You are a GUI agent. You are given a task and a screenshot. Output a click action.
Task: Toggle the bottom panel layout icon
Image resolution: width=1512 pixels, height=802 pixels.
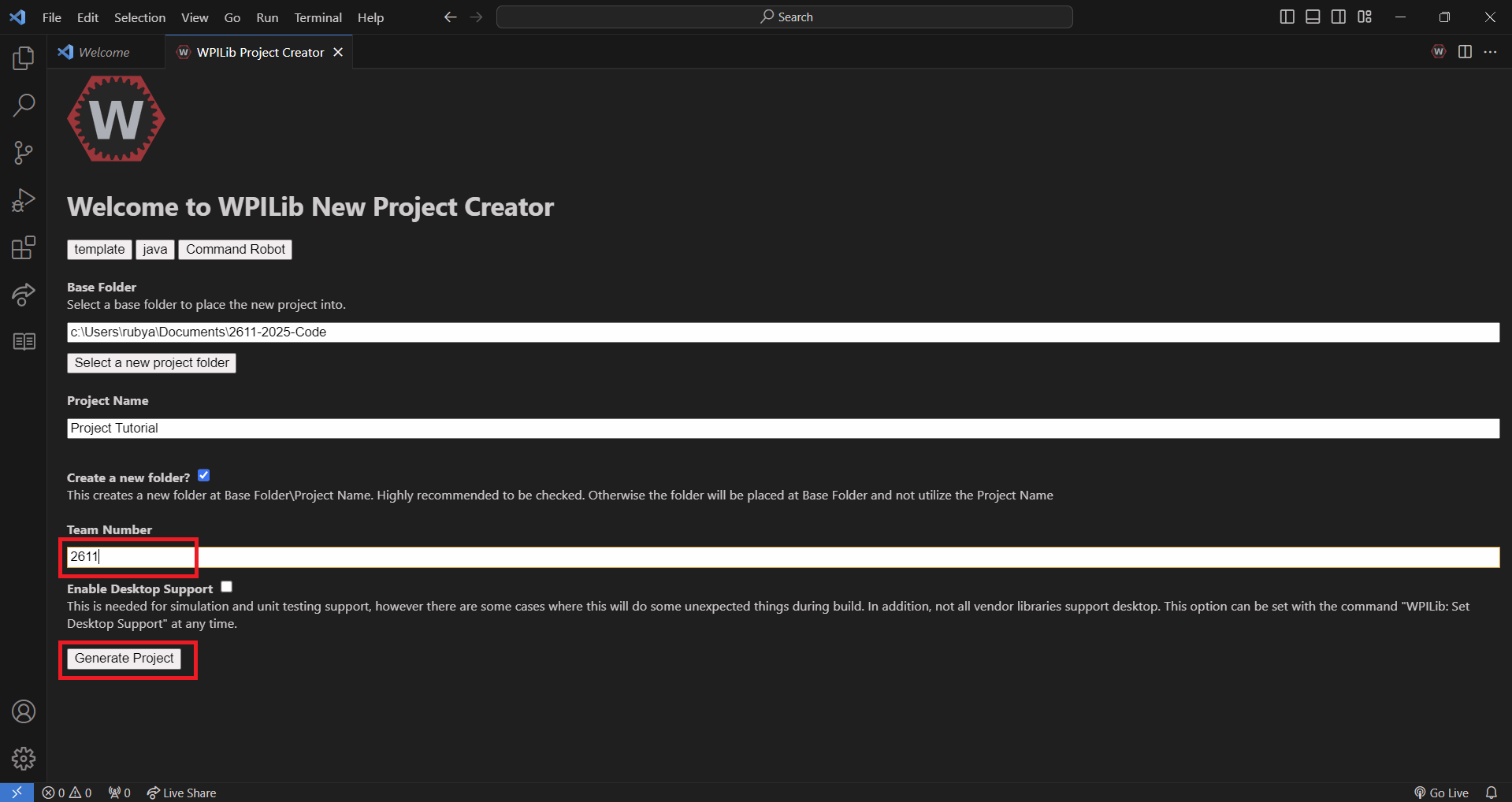click(x=1313, y=17)
